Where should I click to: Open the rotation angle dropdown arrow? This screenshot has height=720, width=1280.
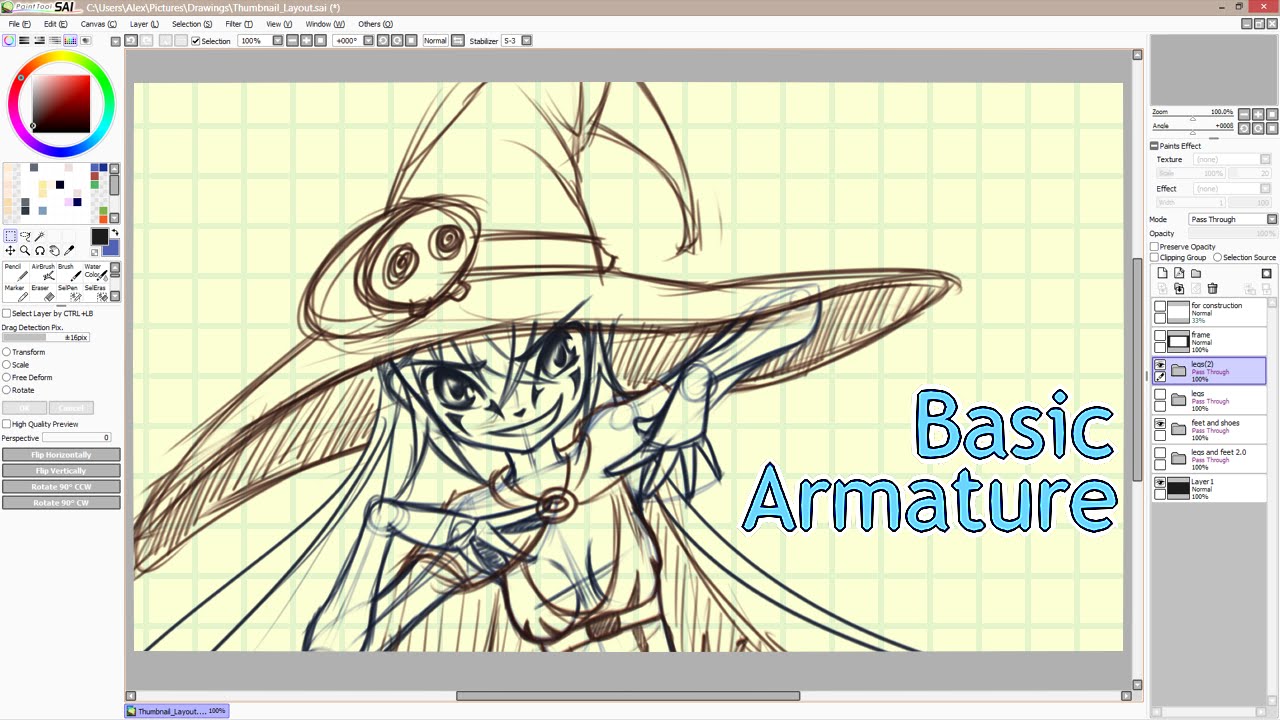point(368,41)
